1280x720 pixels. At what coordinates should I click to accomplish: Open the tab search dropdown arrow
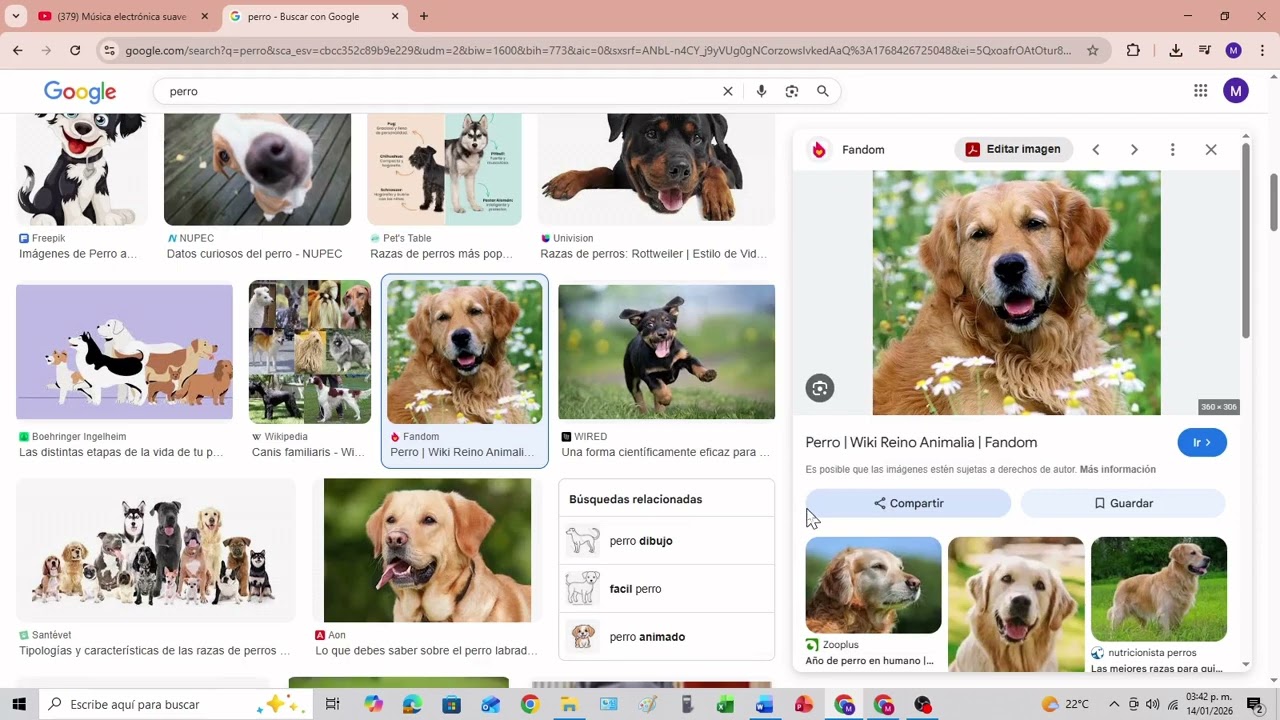pyautogui.click(x=15, y=16)
